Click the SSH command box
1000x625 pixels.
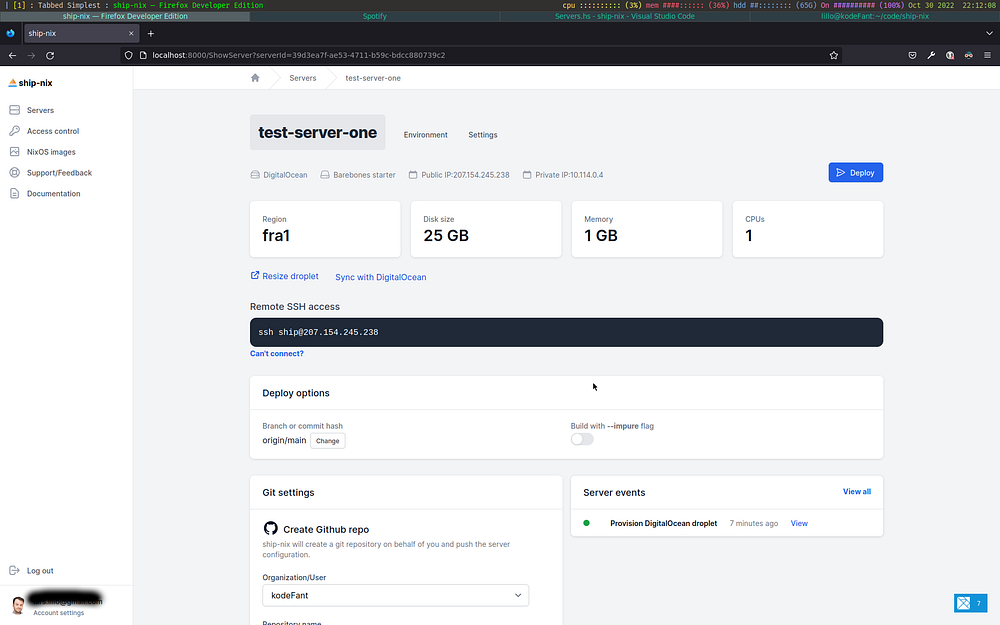coord(566,332)
